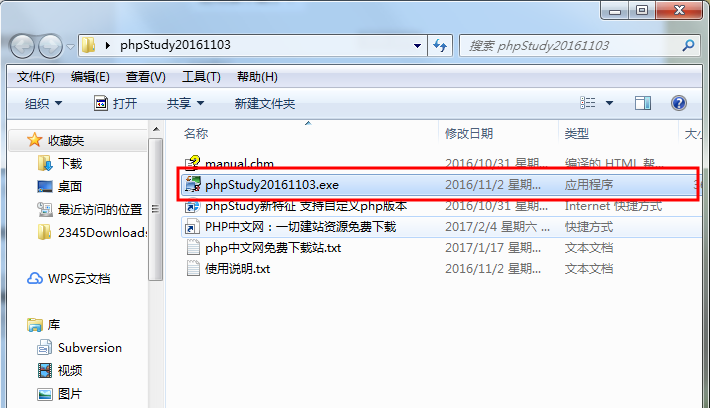Click the sidebar scrollbar up arrow
This screenshot has height=408, width=710.
pos(156,130)
